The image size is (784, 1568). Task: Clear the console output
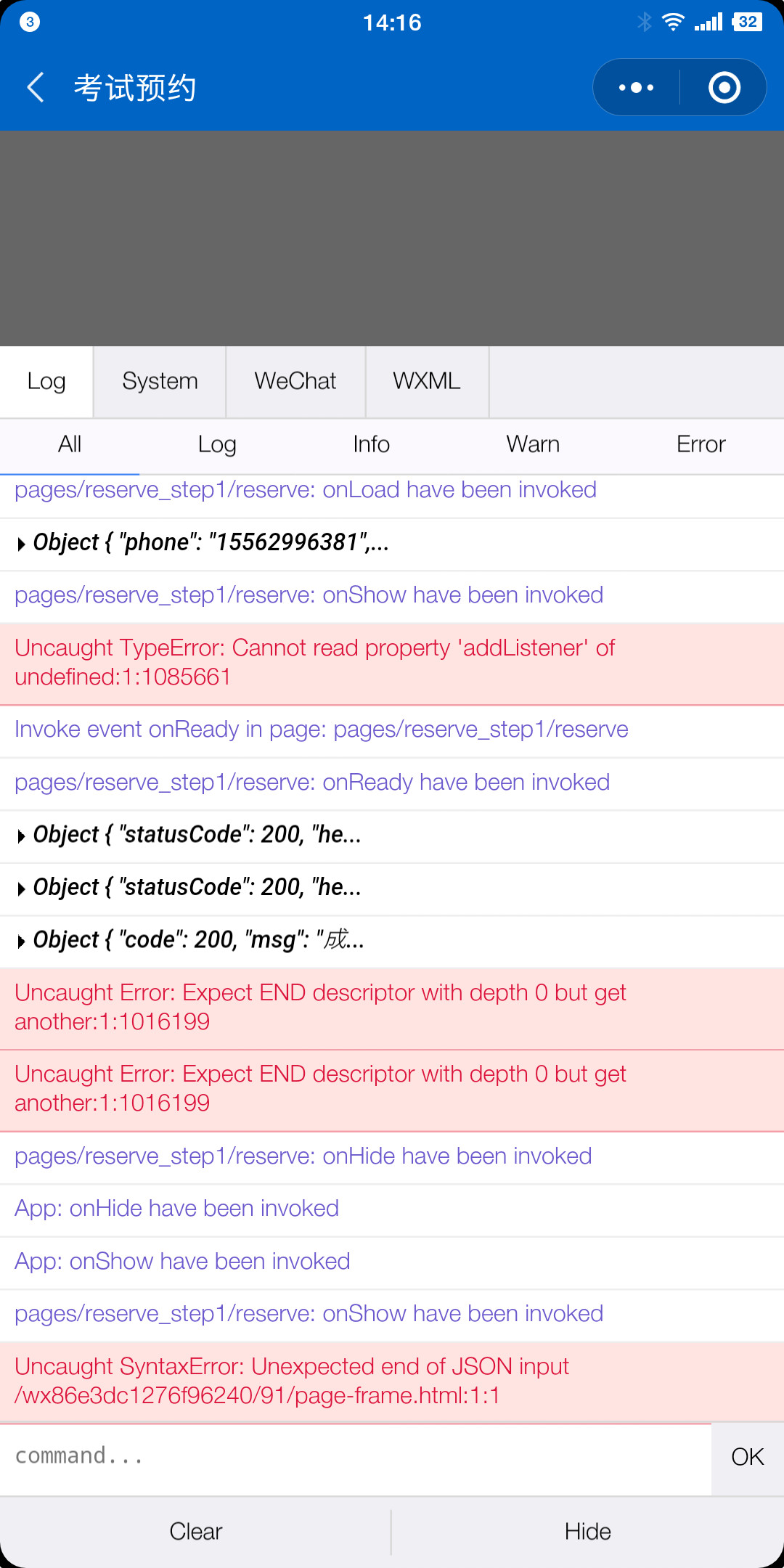point(195,1531)
